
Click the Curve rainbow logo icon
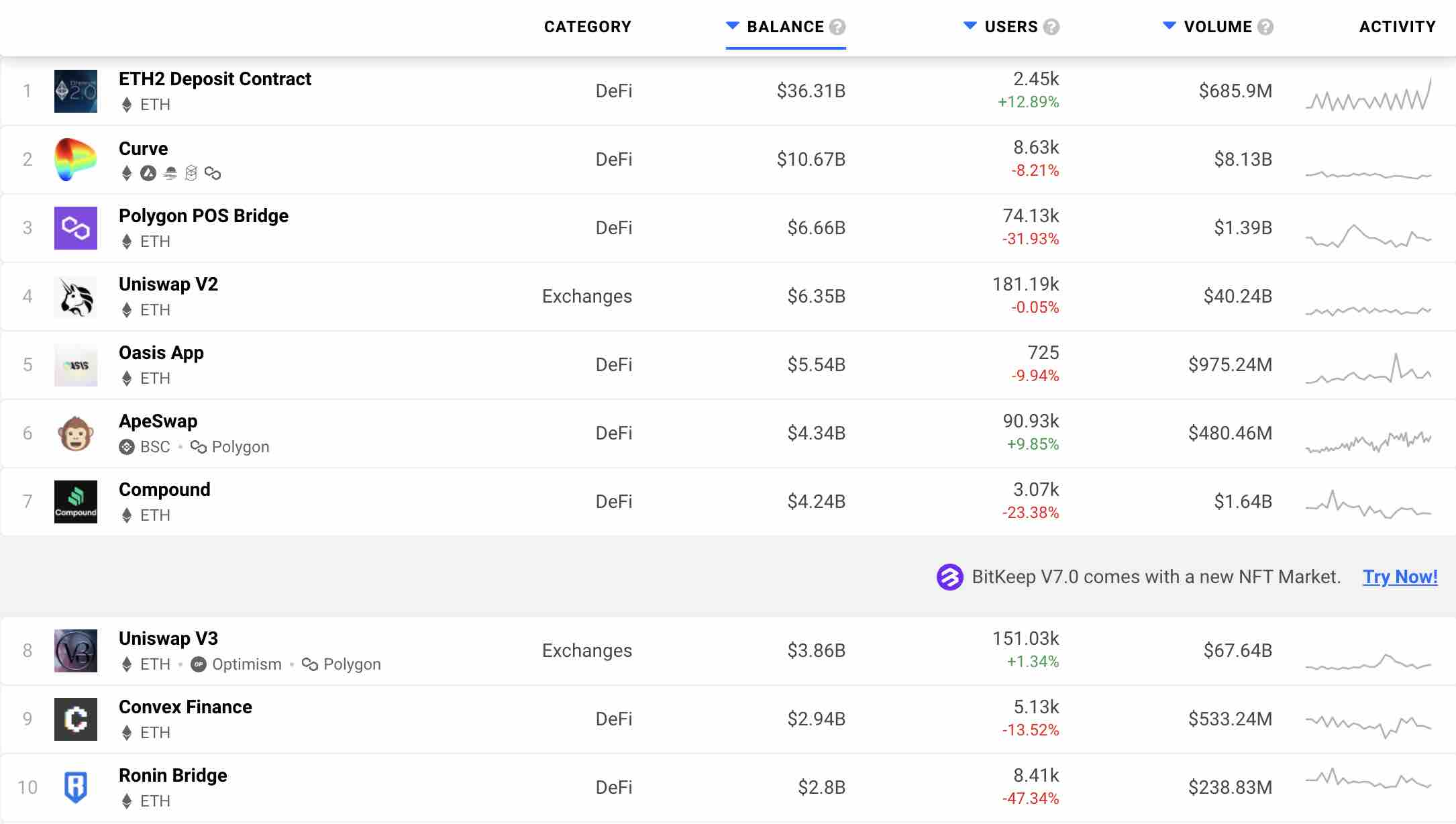[x=75, y=160]
